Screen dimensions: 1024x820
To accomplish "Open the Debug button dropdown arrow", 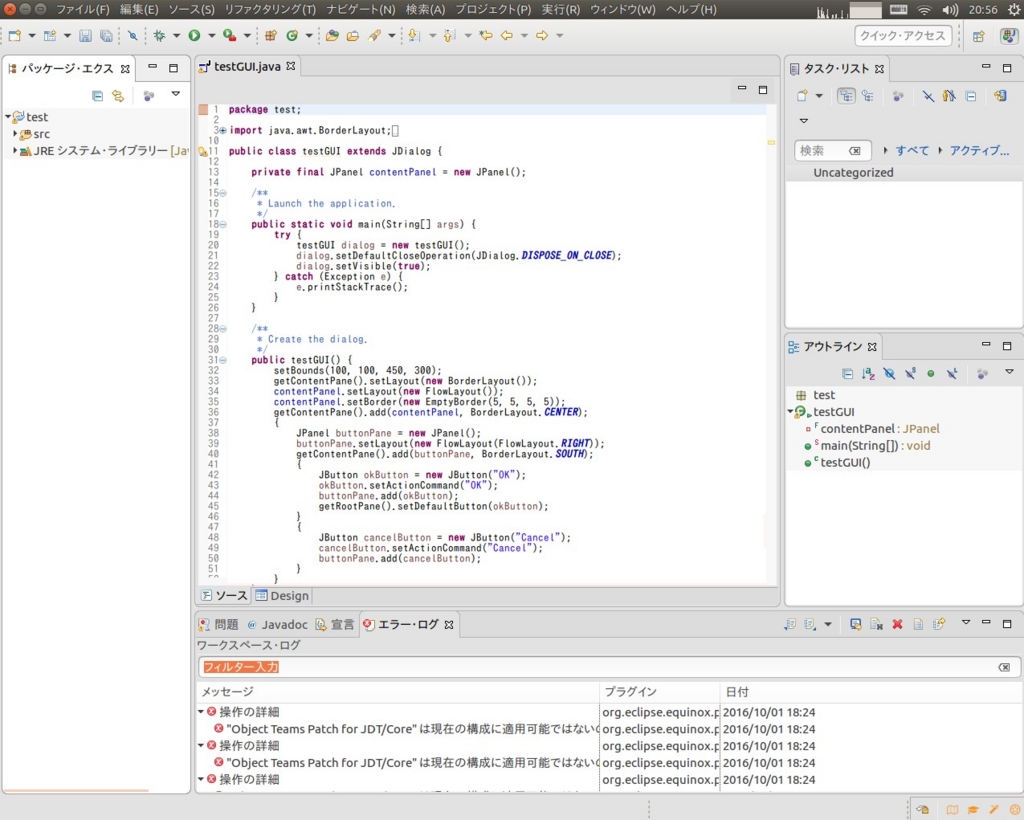I will pyautogui.click(x=176, y=36).
